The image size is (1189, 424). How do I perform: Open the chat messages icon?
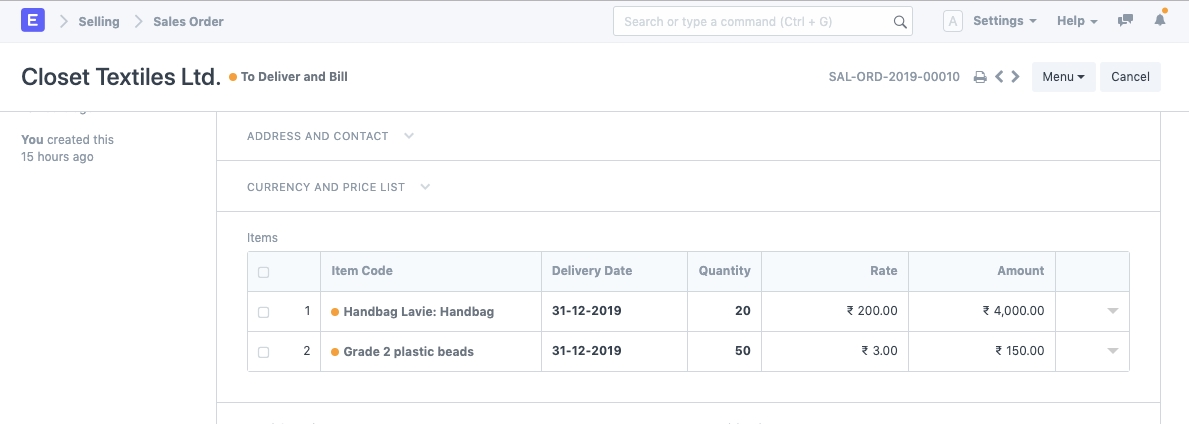(1126, 21)
